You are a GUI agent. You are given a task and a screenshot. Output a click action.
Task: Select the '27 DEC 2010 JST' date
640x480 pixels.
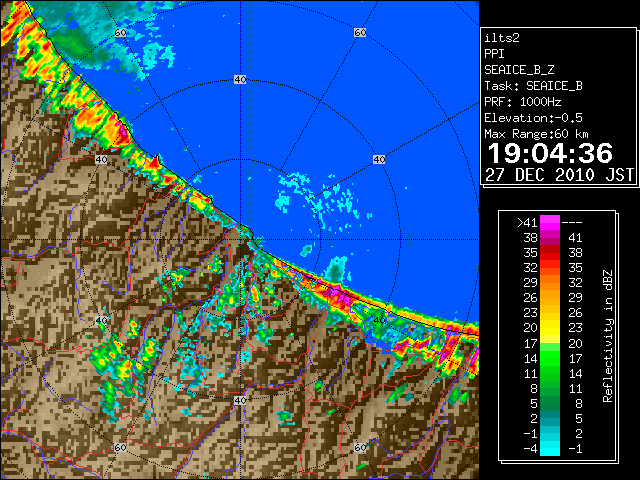coord(559,175)
